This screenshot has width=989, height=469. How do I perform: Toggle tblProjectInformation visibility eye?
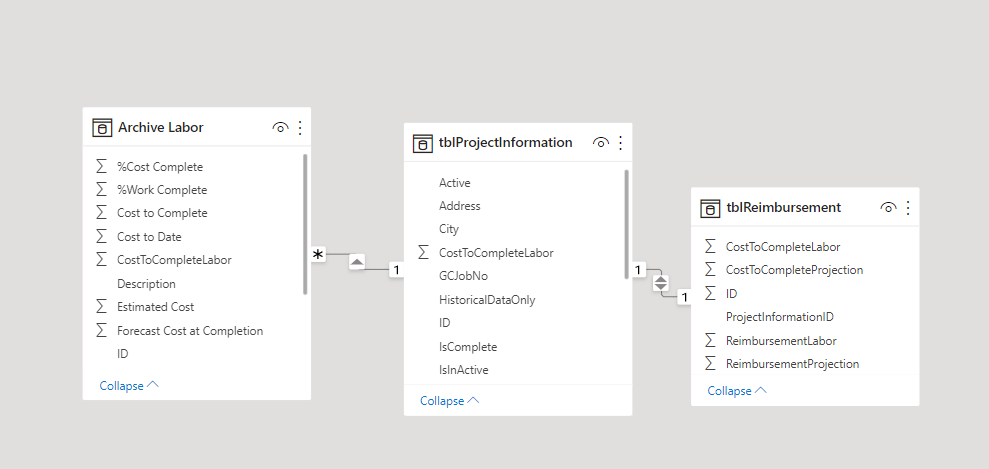click(600, 143)
